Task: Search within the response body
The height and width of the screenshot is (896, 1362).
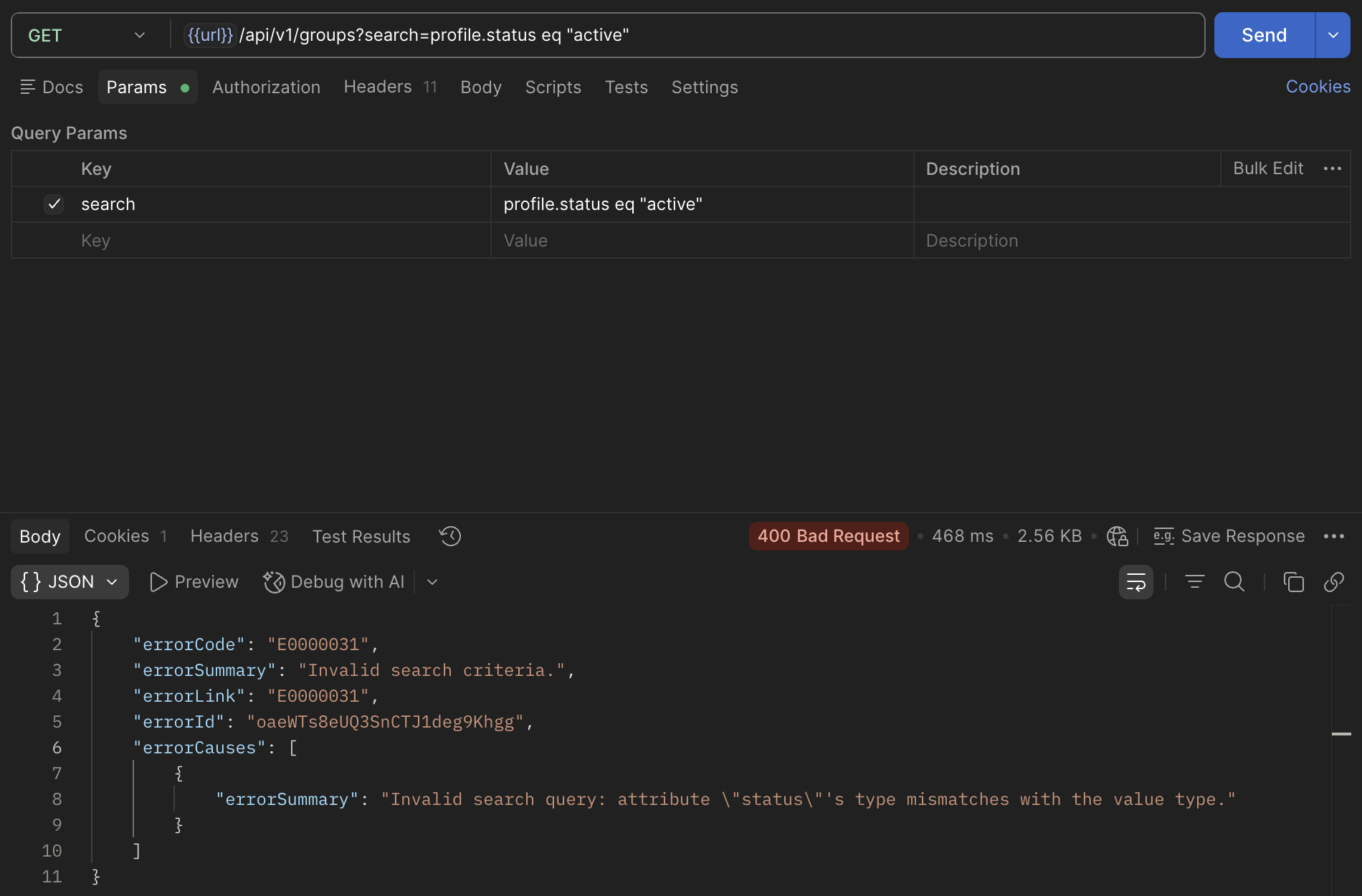Action: pyautogui.click(x=1234, y=582)
